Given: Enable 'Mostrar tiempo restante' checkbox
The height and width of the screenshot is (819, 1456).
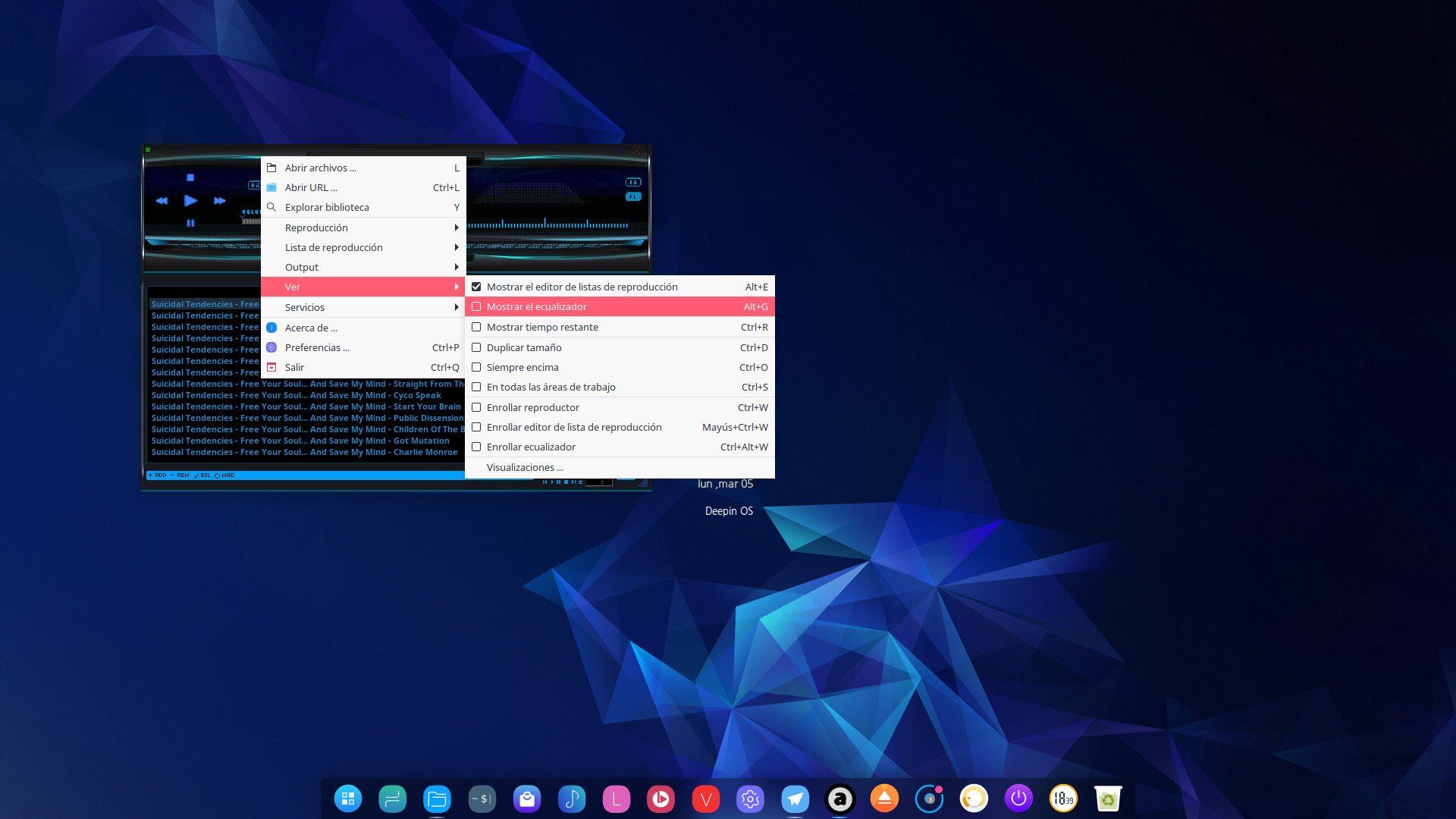Looking at the screenshot, I should click(x=620, y=327).
